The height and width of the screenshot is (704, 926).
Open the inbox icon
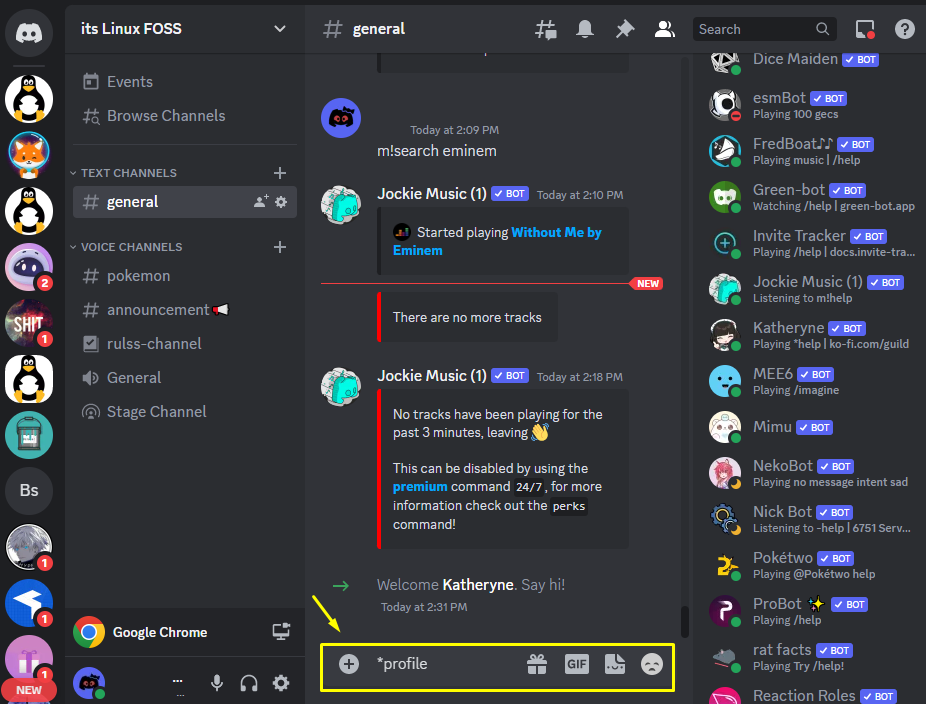(865, 29)
